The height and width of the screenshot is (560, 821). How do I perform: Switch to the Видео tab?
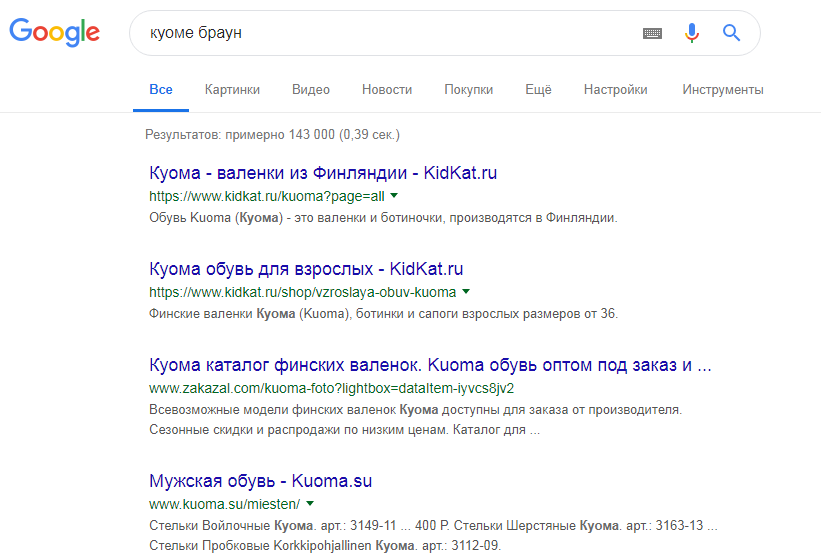point(310,89)
